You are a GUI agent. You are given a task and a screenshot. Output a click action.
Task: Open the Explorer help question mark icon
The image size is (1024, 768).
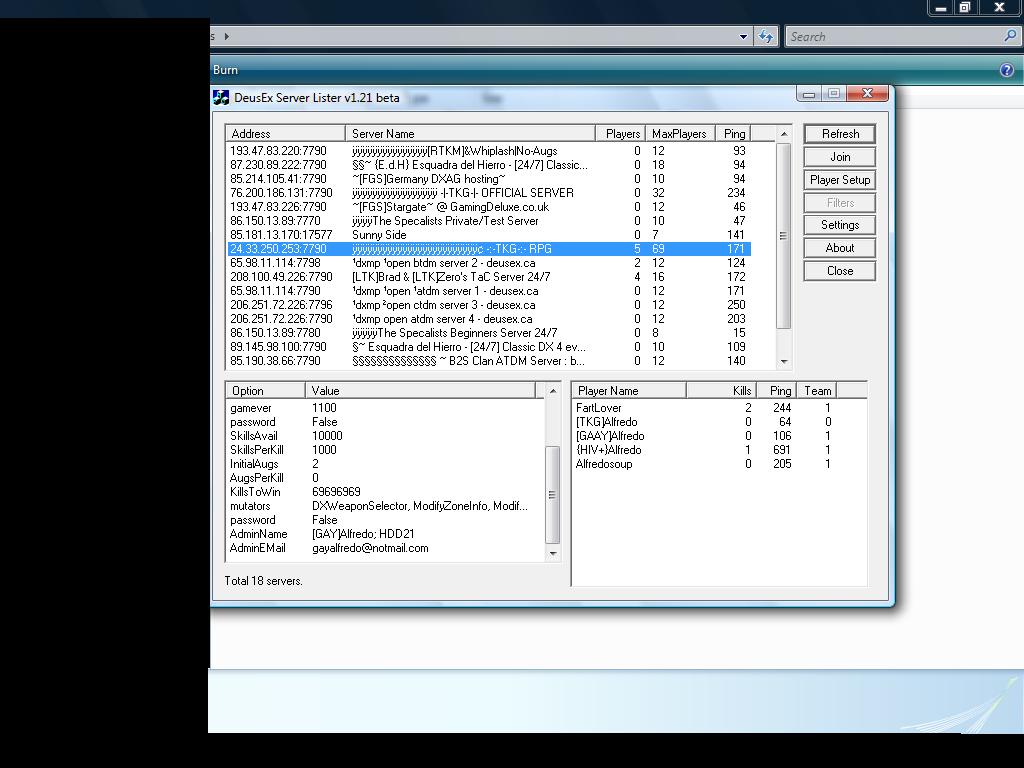(x=1006, y=70)
